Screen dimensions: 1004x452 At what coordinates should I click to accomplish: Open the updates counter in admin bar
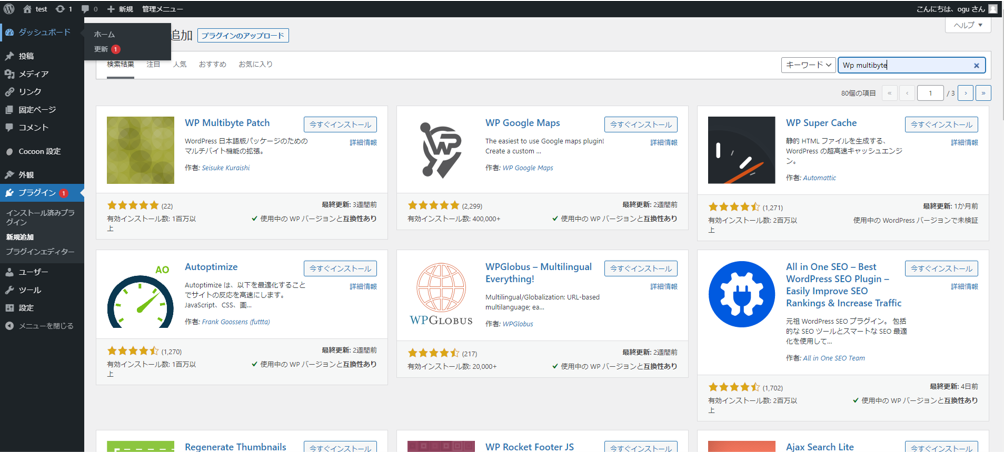click(x=63, y=9)
